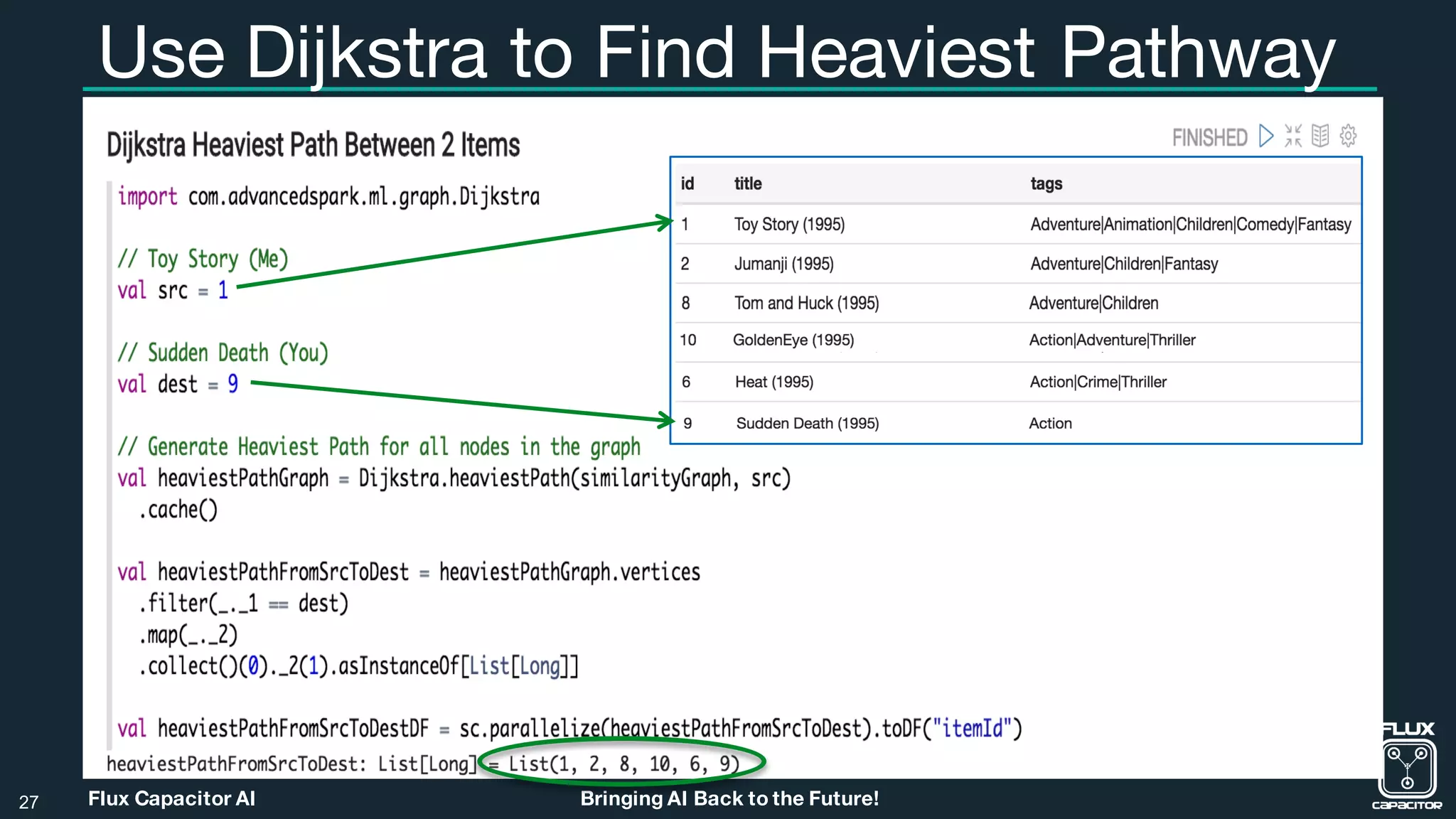The height and width of the screenshot is (819, 1456).
Task: Click the Tom and Huck (1995) title cell
Action: pos(806,304)
